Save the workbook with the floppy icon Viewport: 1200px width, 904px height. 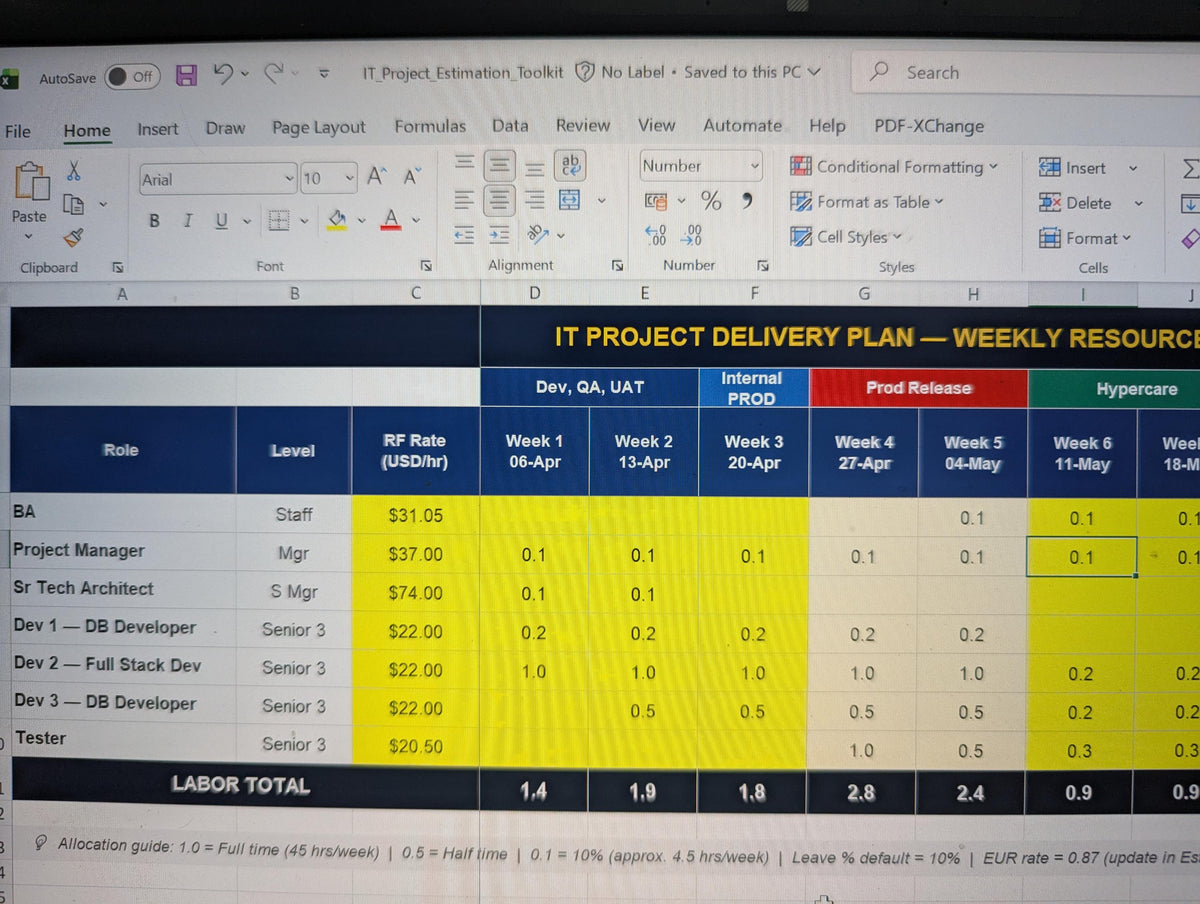(x=186, y=75)
